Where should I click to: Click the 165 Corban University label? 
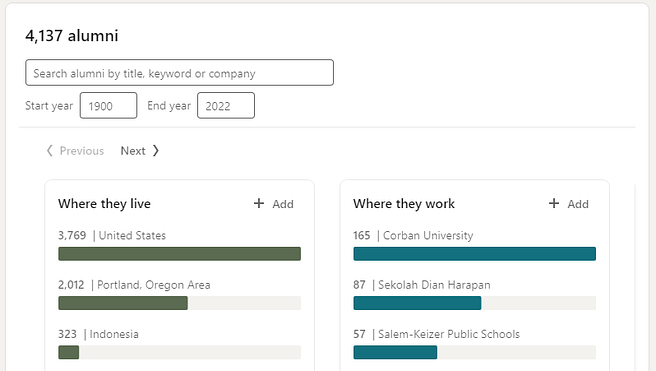(413, 235)
